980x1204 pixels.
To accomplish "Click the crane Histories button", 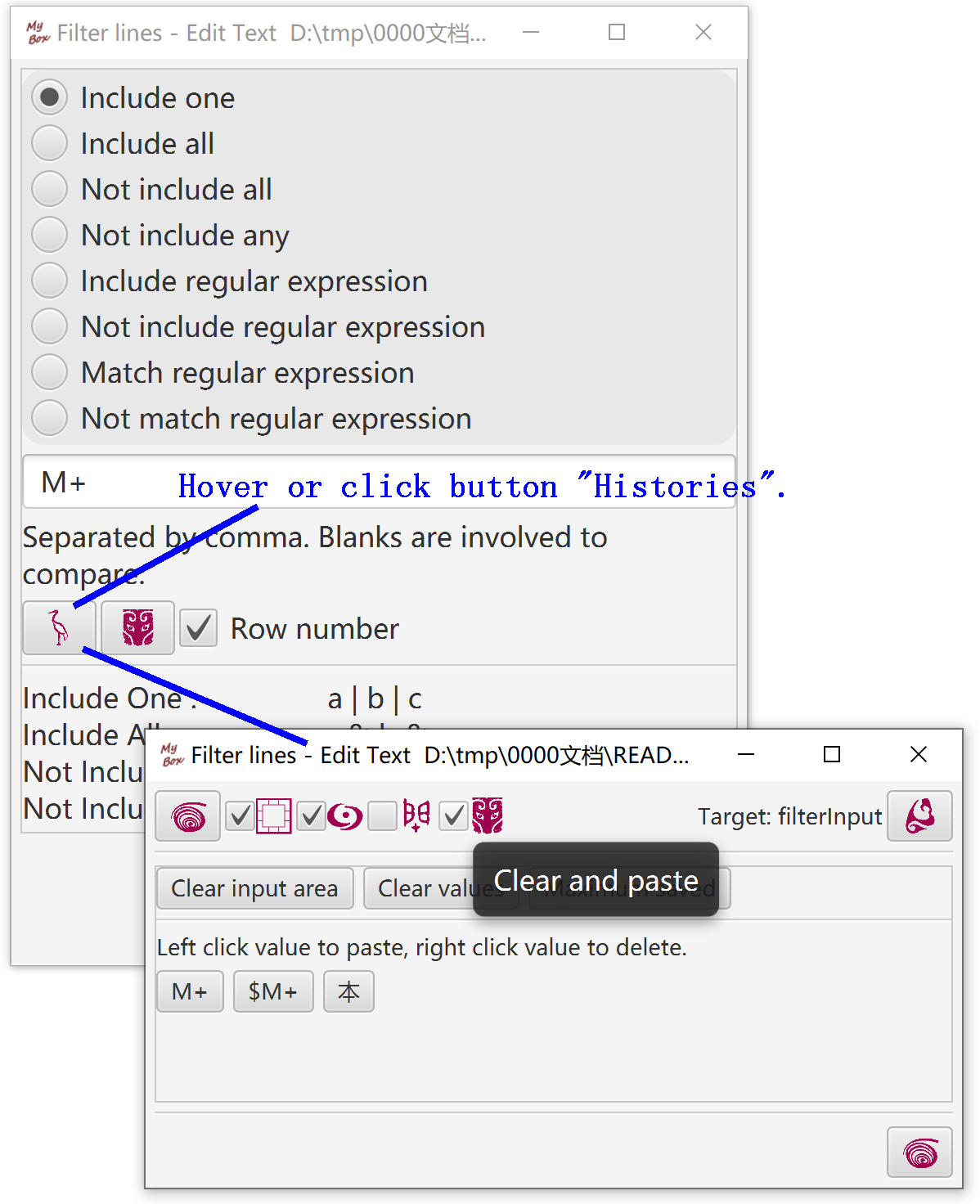I will click(59, 628).
